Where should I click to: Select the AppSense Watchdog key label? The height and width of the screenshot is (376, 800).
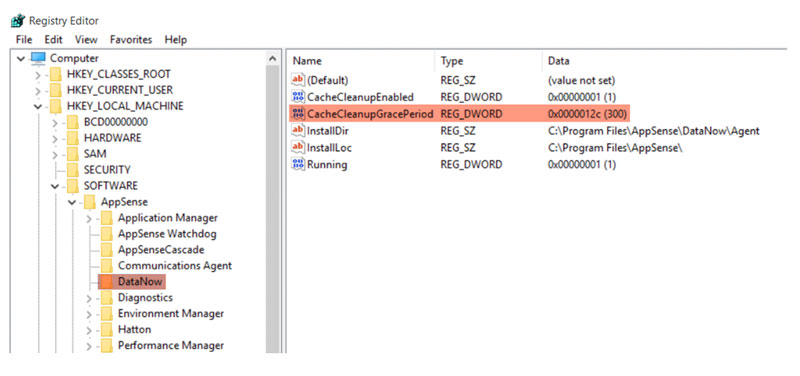coord(167,234)
